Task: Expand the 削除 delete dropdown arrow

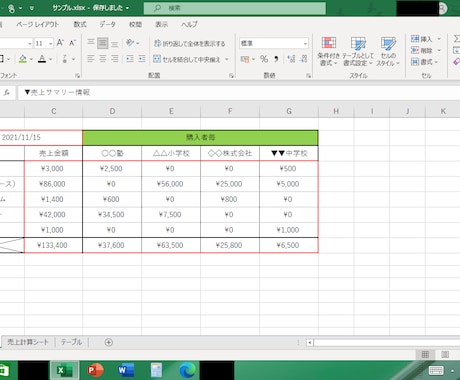Action: tap(439, 50)
